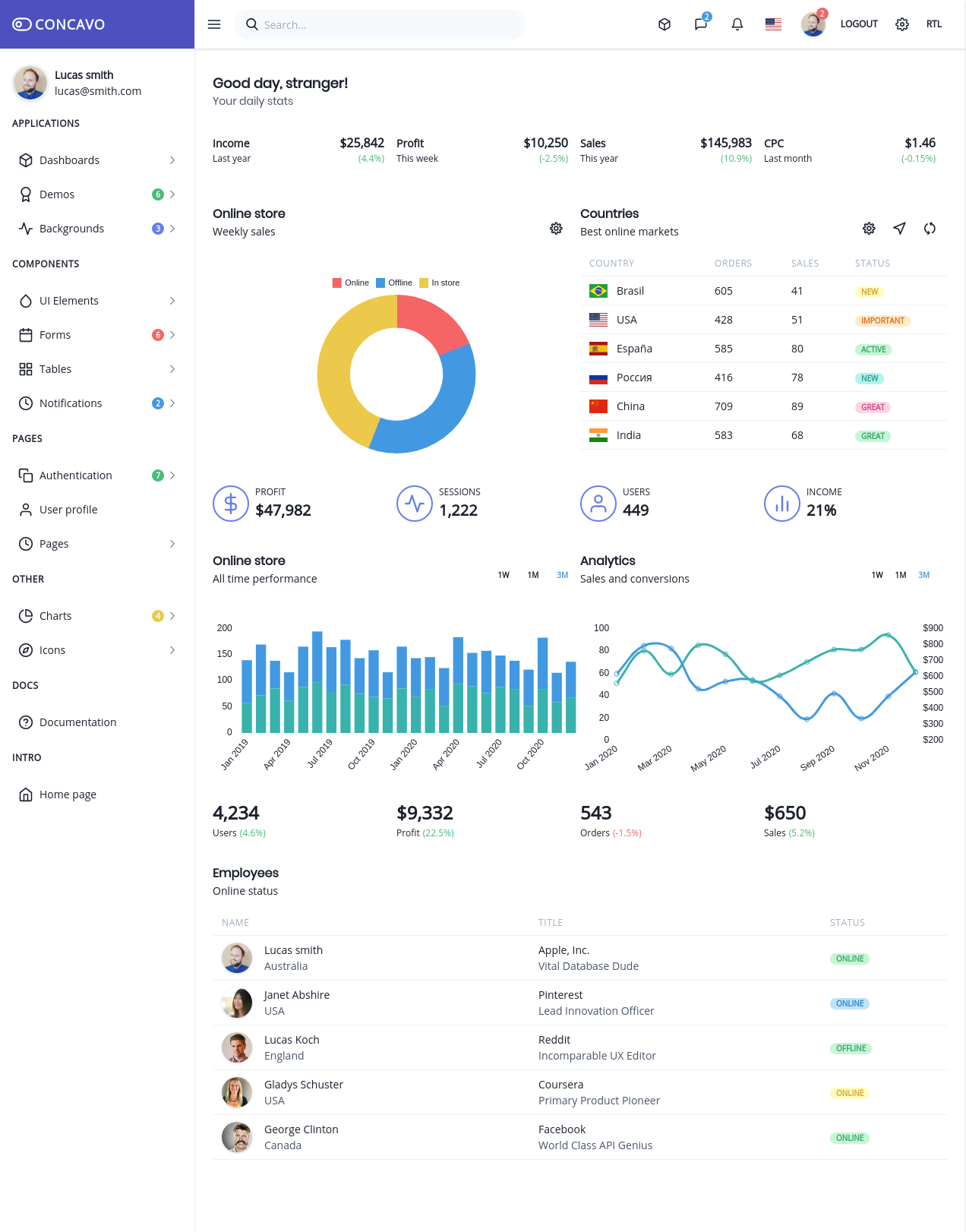Click the Countries widget gear icon
The width and height of the screenshot is (966, 1232).
869,229
